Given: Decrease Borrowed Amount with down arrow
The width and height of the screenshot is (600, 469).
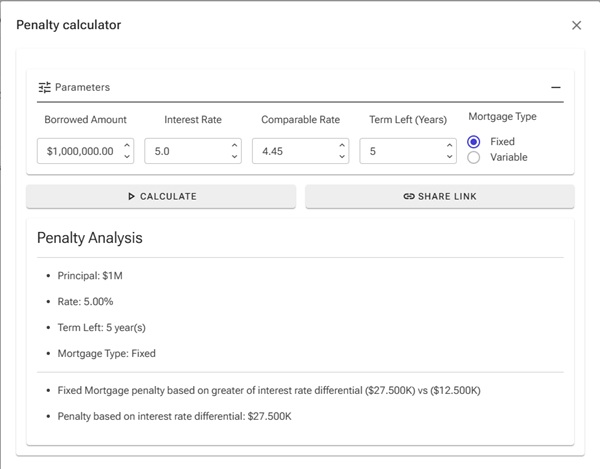Looking at the screenshot, I should [x=126, y=157].
